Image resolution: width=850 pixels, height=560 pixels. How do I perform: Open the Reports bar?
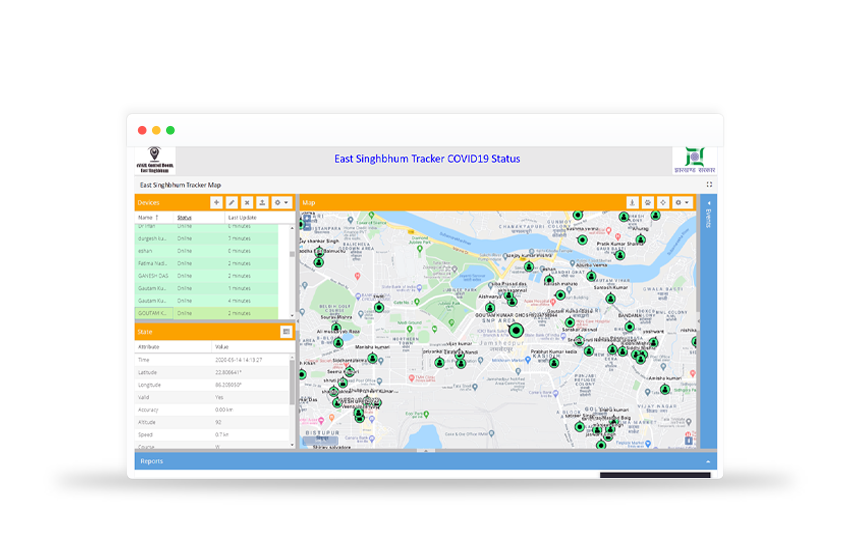pyautogui.click(x=426, y=461)
